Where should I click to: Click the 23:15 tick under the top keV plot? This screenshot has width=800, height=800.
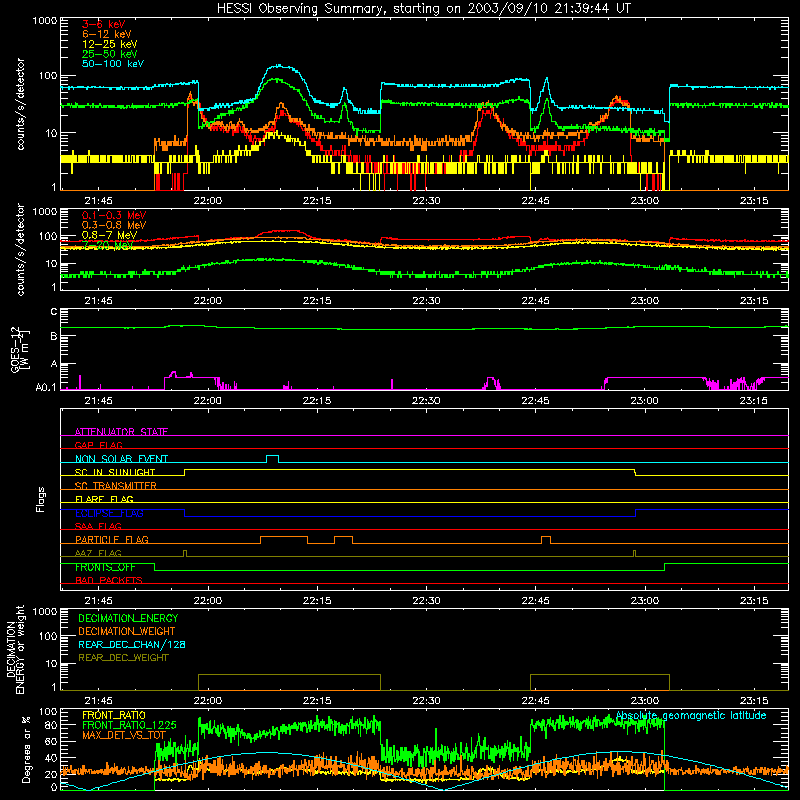(x=754, y=201)
